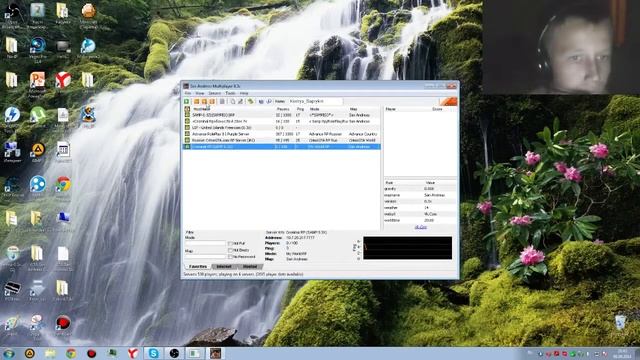Click the Delete Server toolbar icon
Screen dimensions: 640x360
point(204,101)
